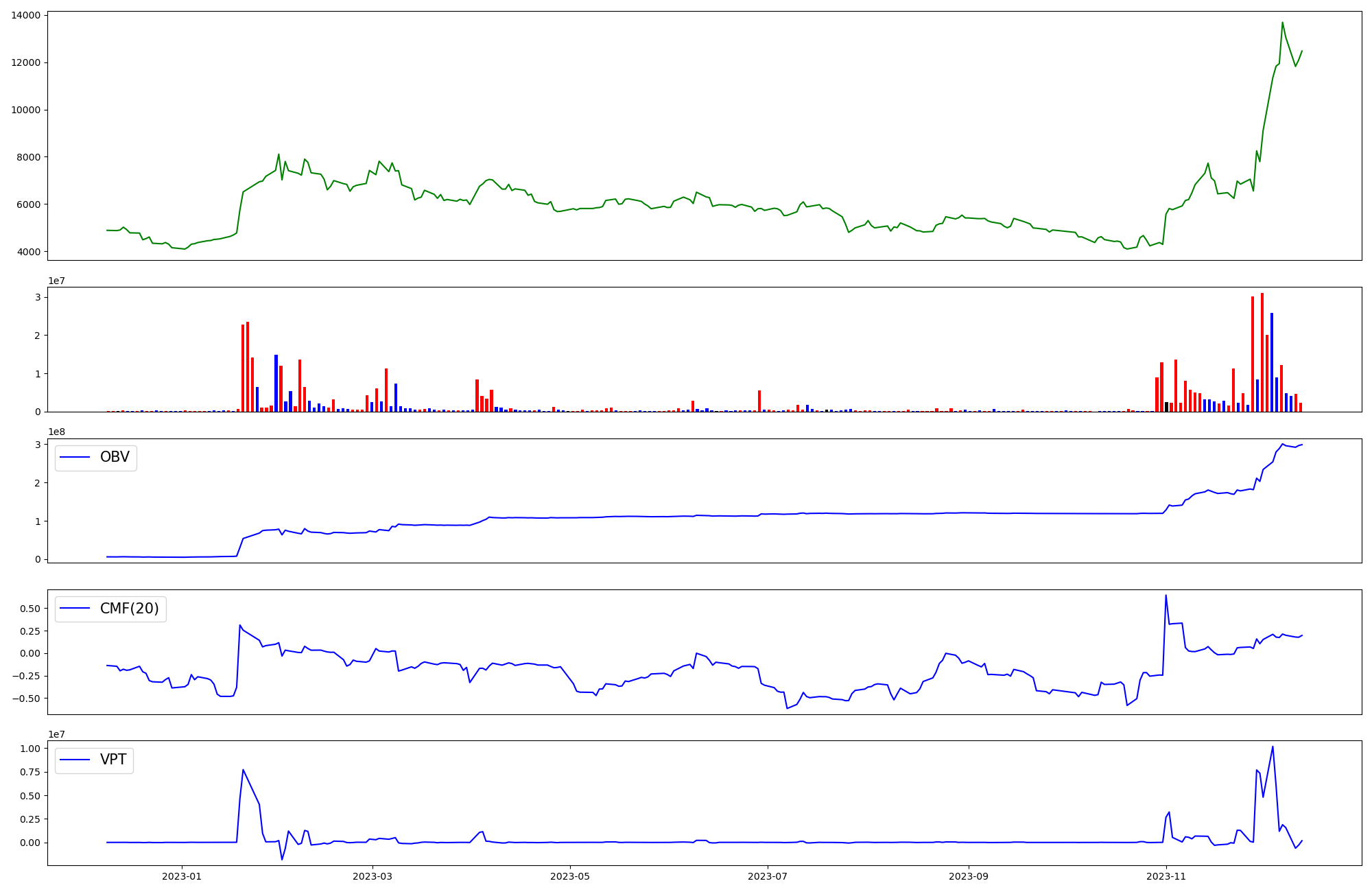Viewport: 1372px width, 892px height.
Task: Click the 2023-03 x-axis date label
Action: click(372, 876)
